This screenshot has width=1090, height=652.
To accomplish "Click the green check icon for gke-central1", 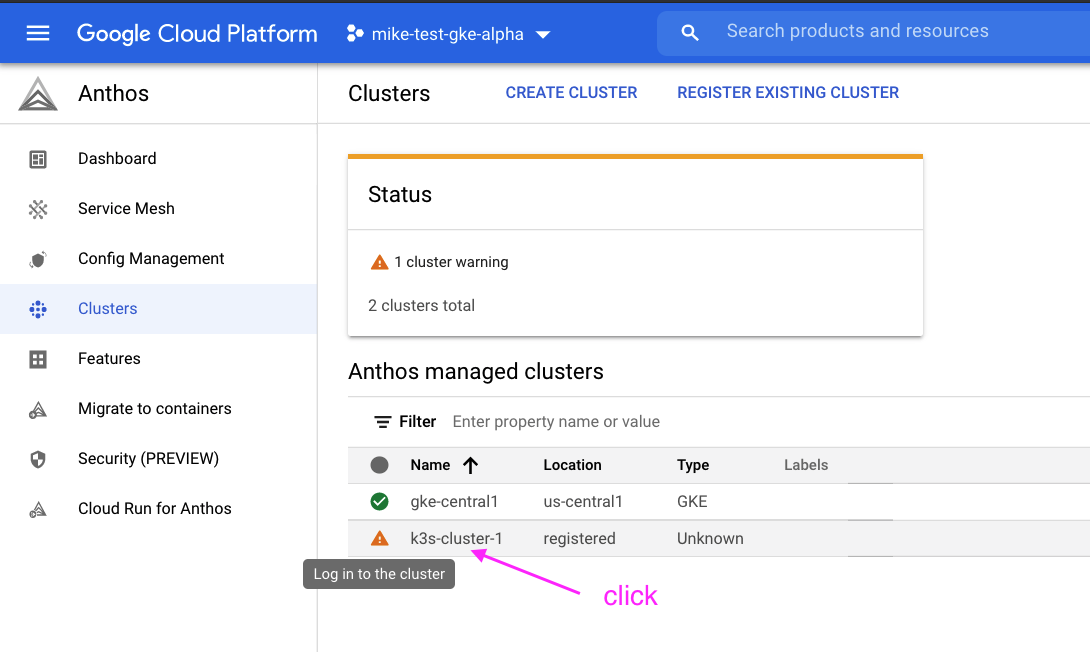I will click(380, 501).
